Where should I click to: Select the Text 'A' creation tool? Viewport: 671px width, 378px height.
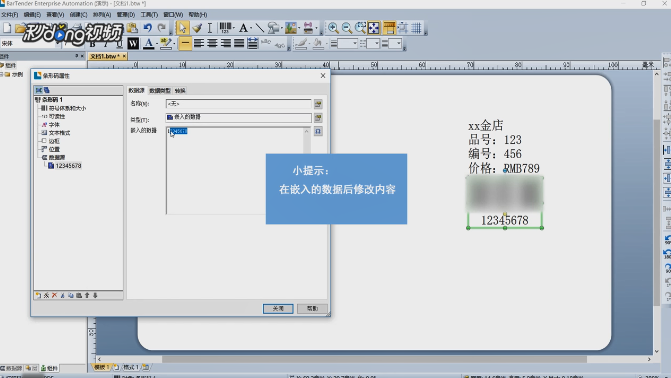[x=243, y=28]
